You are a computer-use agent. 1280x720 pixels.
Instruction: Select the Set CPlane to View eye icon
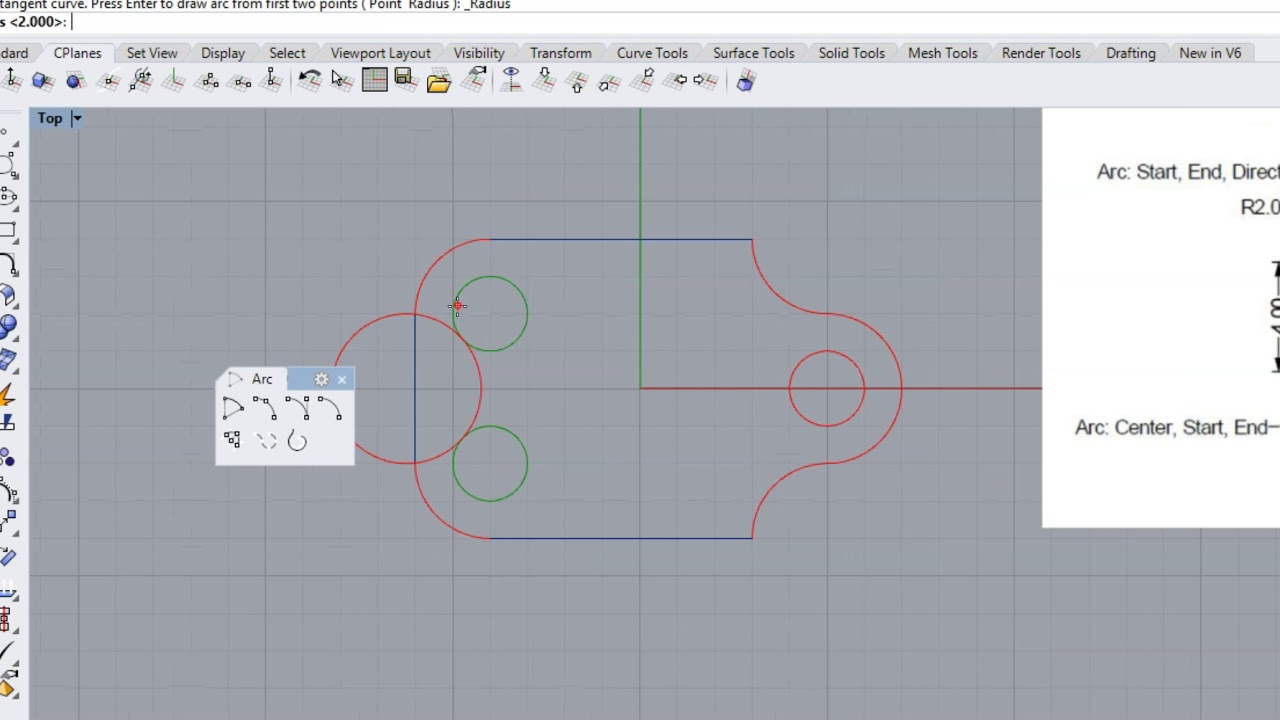[x=511, y=80]
